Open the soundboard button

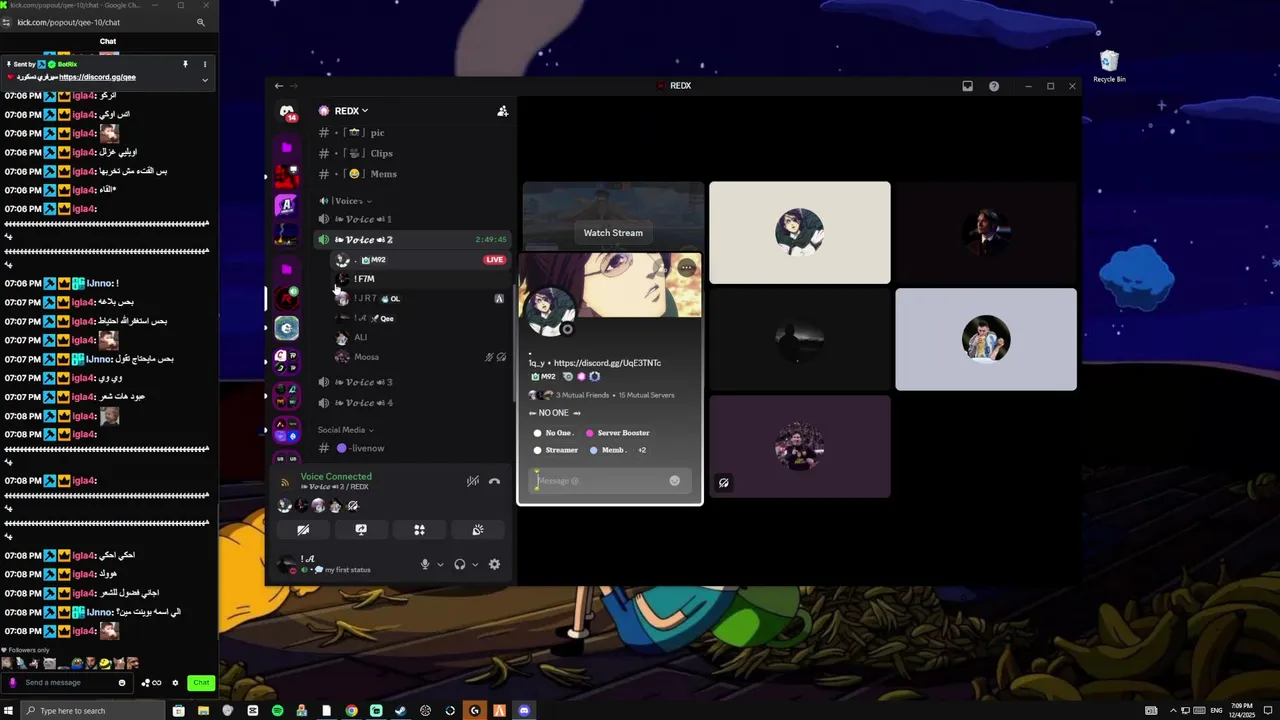click(x=478, y=530)
